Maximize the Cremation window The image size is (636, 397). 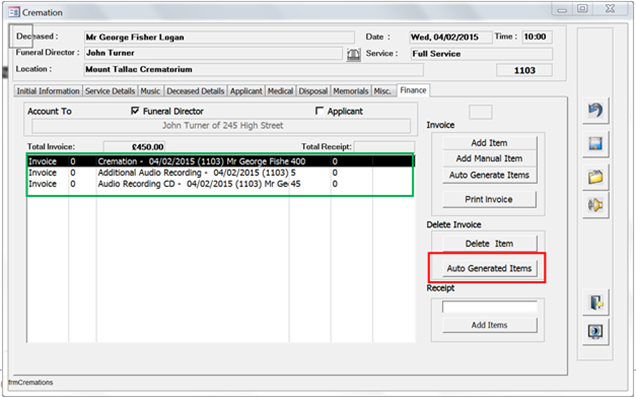point(582,9)
